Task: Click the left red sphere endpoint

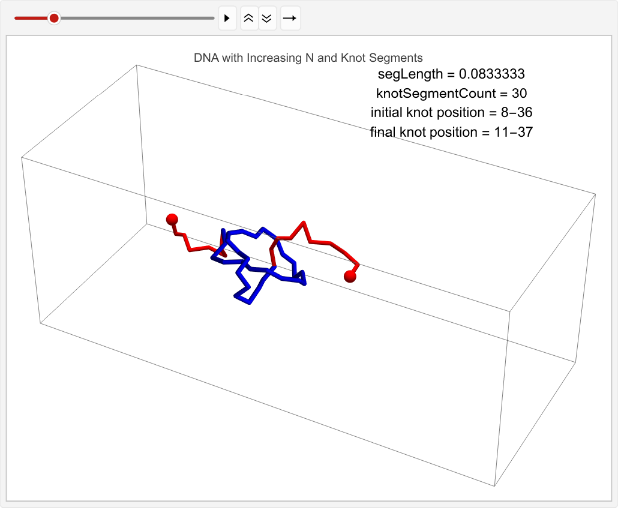Action: (172, 219)
